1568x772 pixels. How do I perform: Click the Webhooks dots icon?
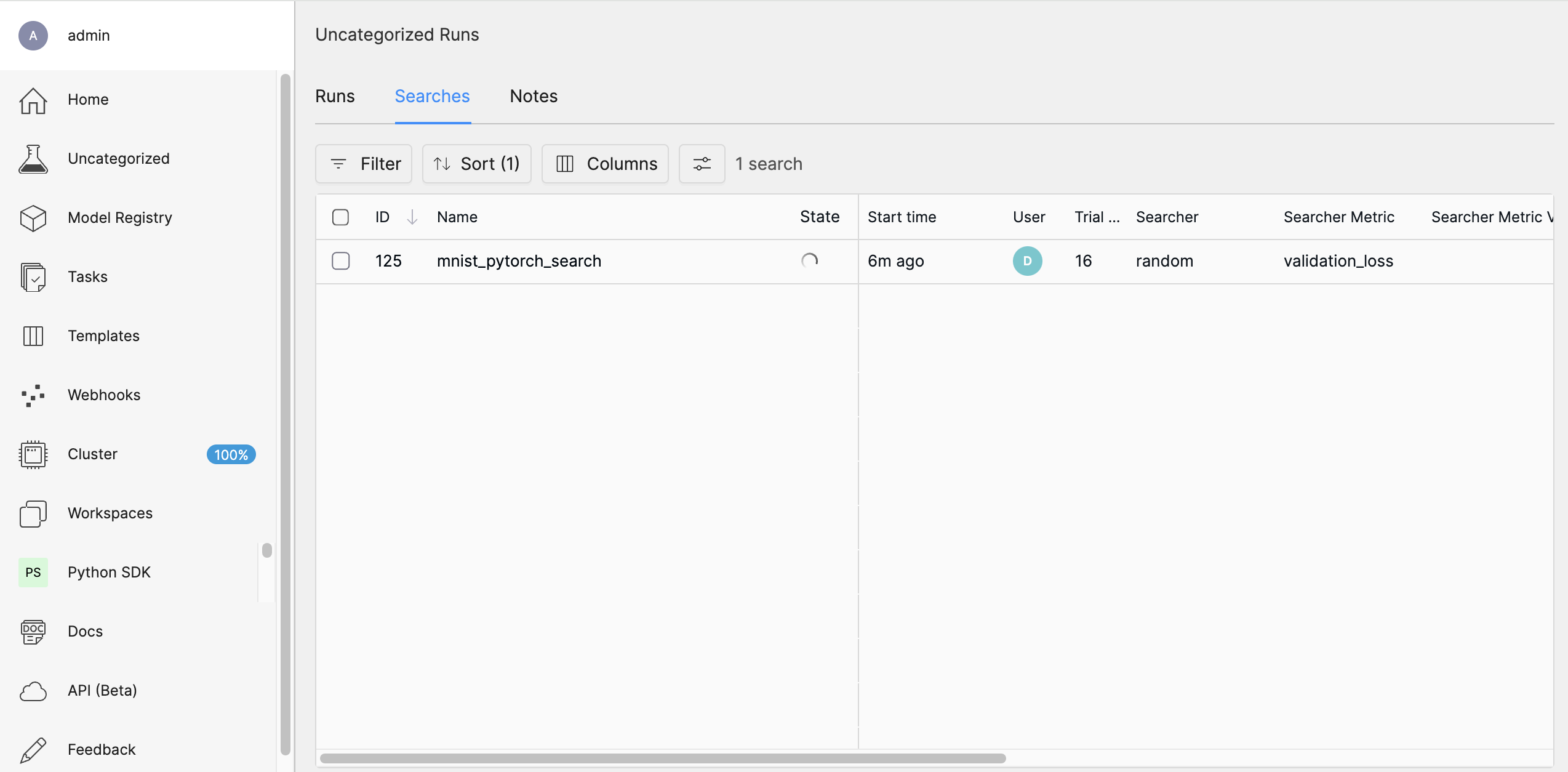[33, 395]
